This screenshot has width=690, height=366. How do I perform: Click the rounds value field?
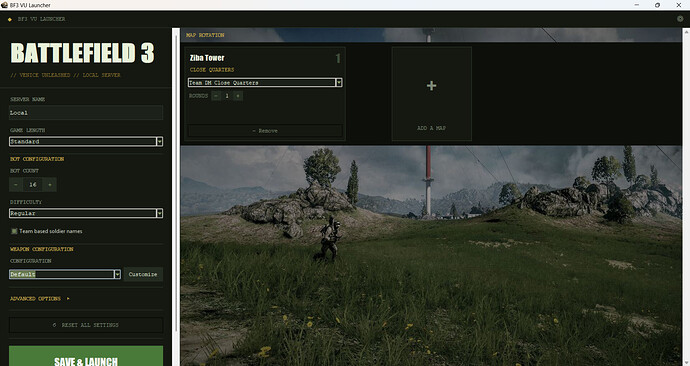click(x=227, y=96)
